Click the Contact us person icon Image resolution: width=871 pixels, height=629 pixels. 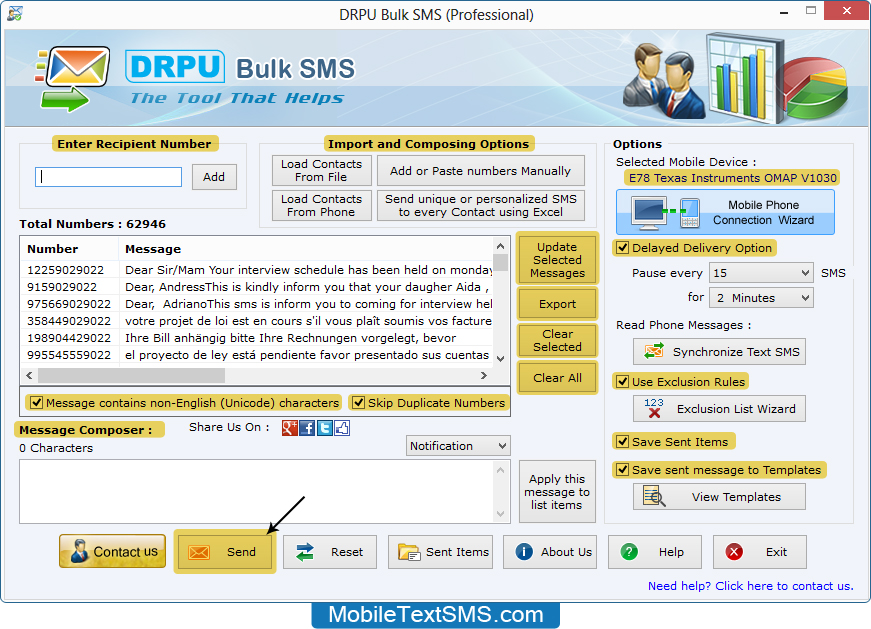79,551
